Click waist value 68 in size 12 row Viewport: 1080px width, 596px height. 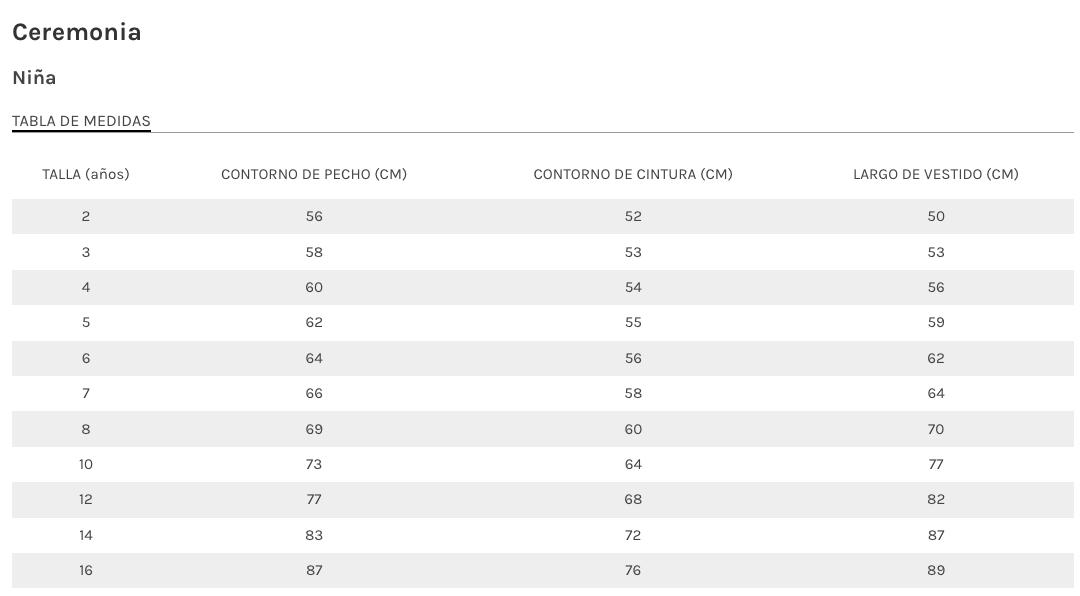[633, 499]
